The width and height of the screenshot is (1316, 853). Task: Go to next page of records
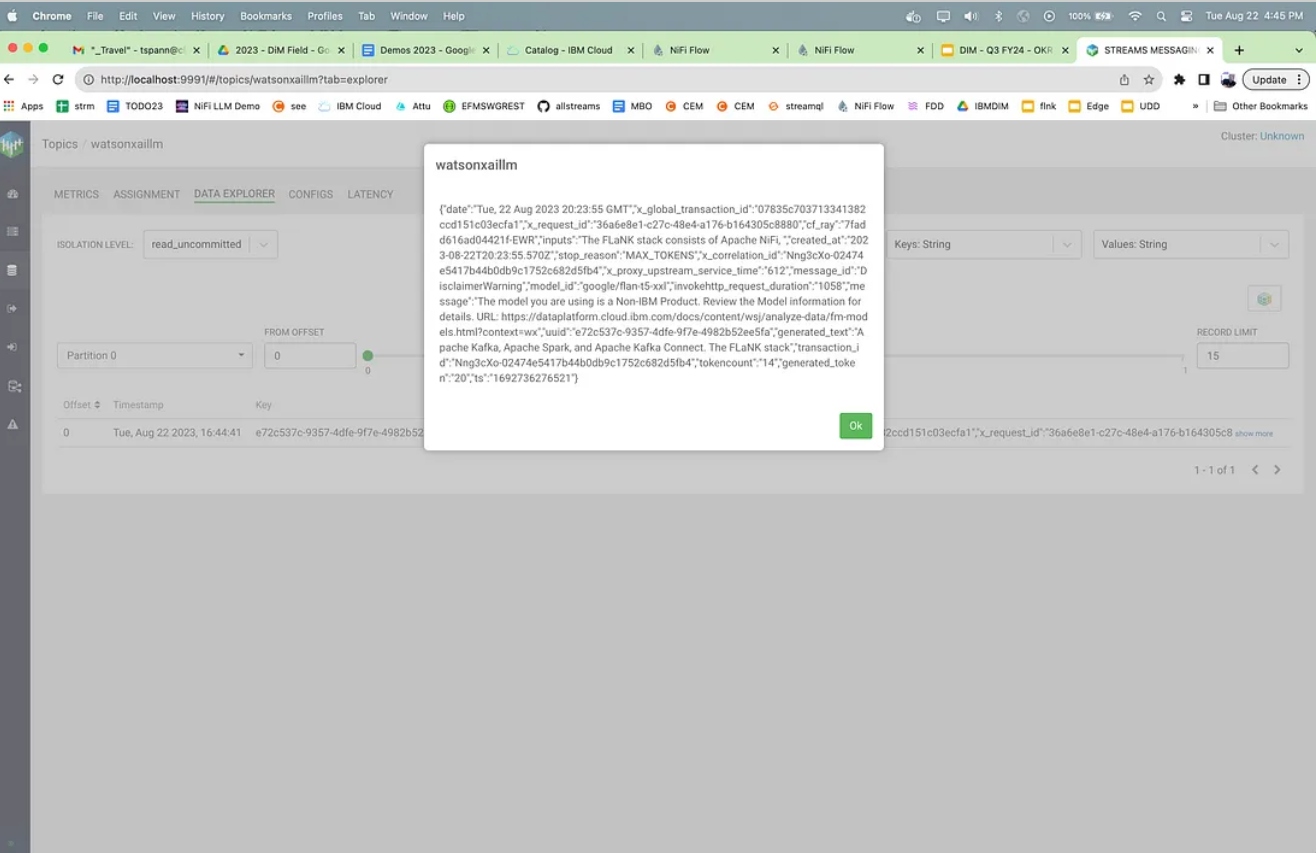pos(1277,470)
